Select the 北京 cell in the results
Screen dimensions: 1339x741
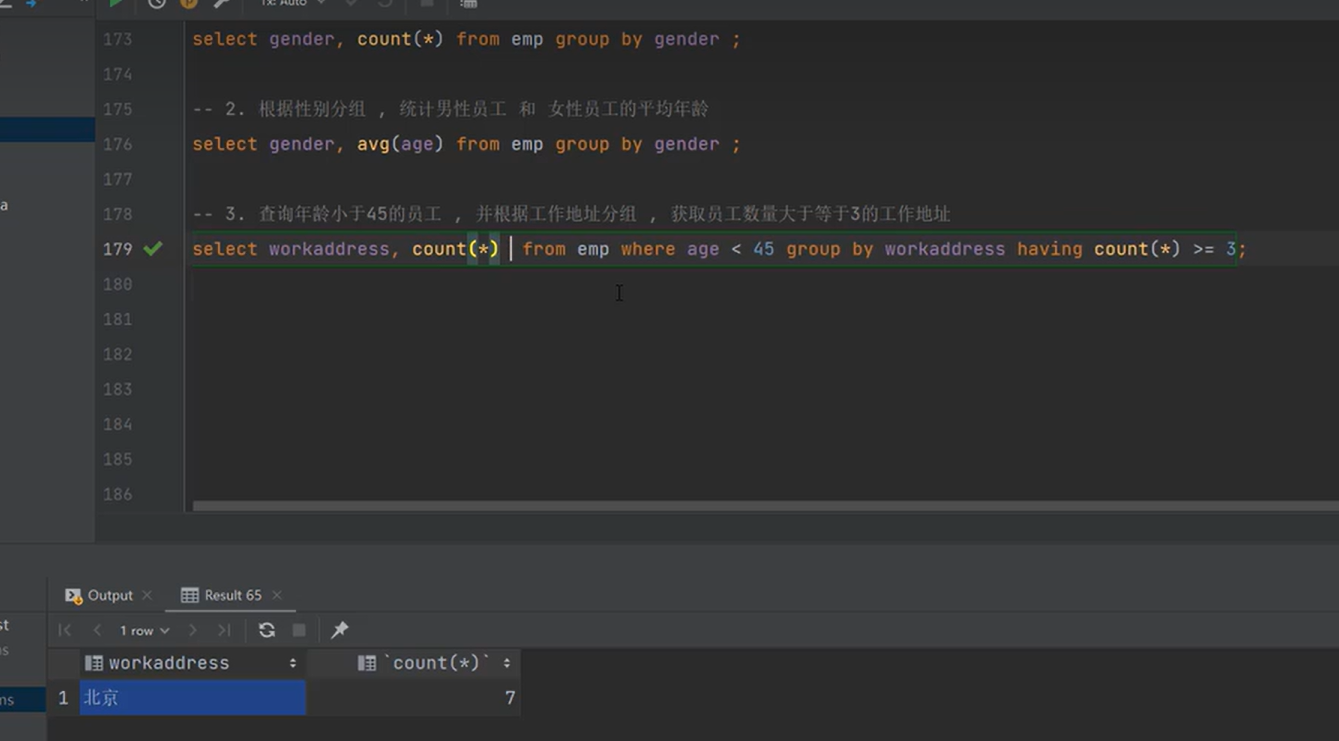(x=193, y=698)
